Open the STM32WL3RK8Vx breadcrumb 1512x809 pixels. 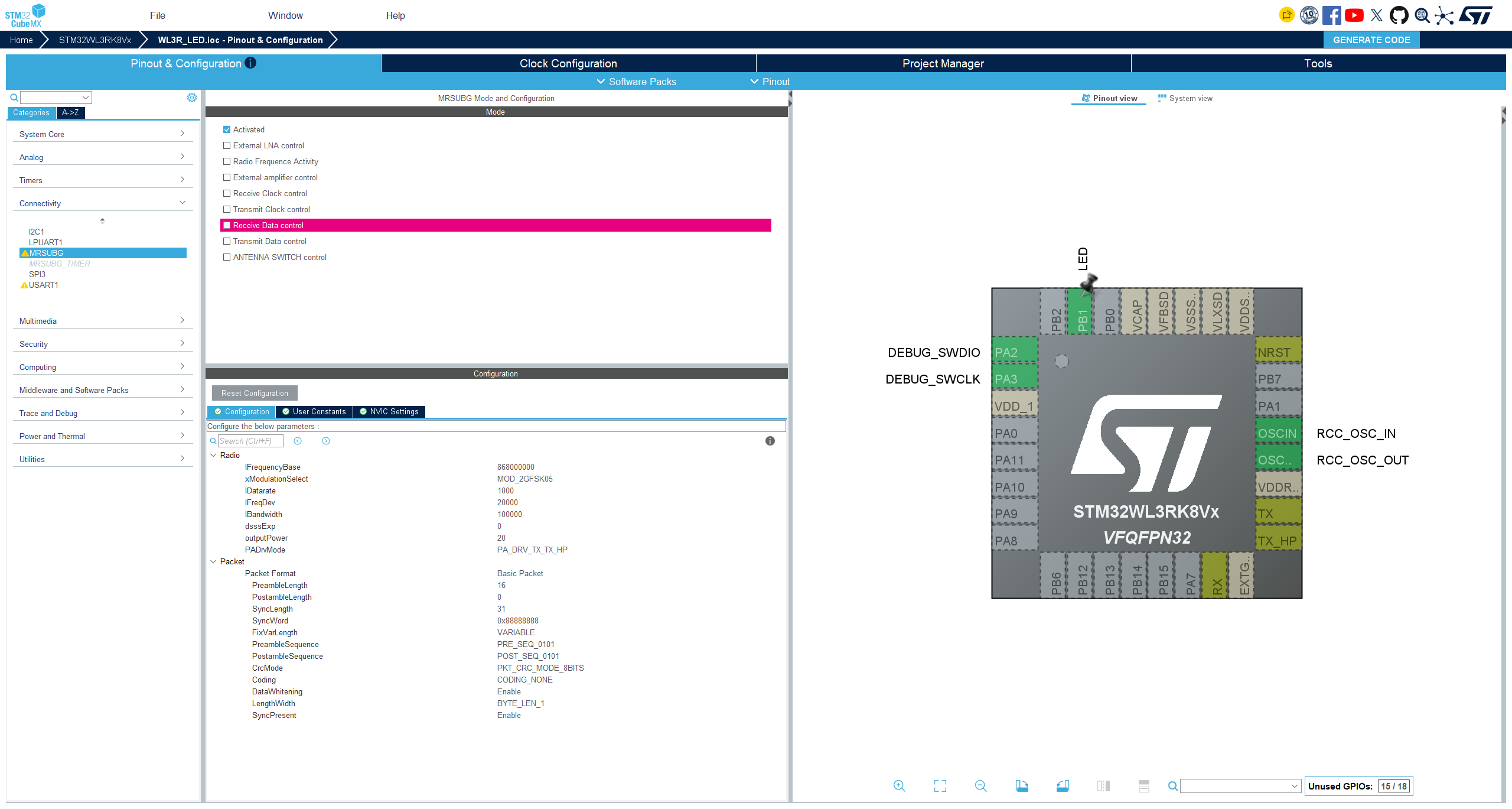pos(95,40)
